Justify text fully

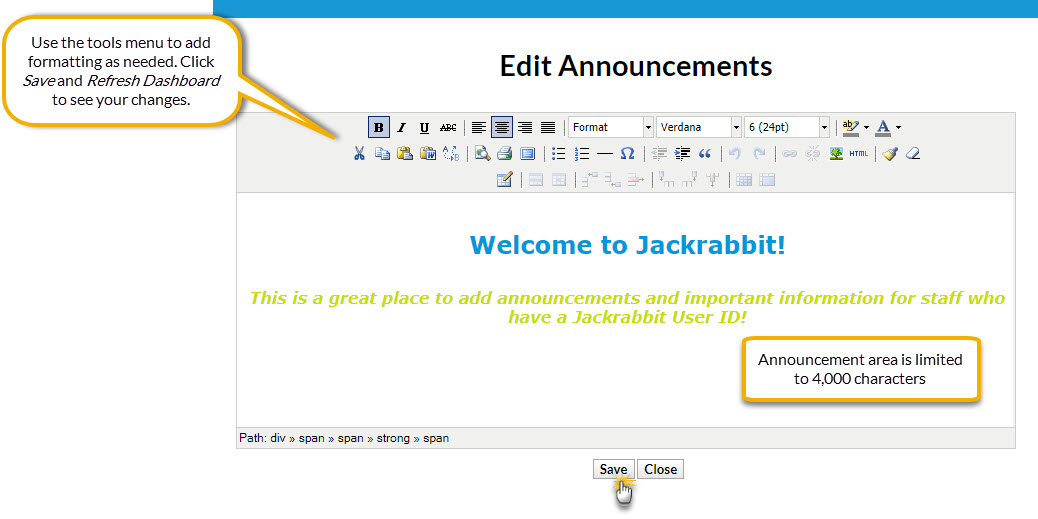pyautogui.click(x=548, y=127)
